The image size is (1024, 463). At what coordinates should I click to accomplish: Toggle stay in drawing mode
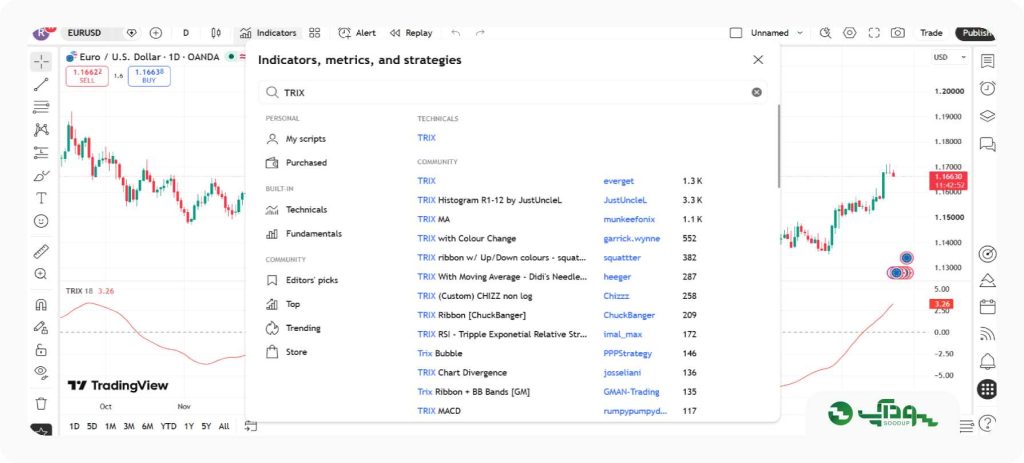[x=41, y=327]
